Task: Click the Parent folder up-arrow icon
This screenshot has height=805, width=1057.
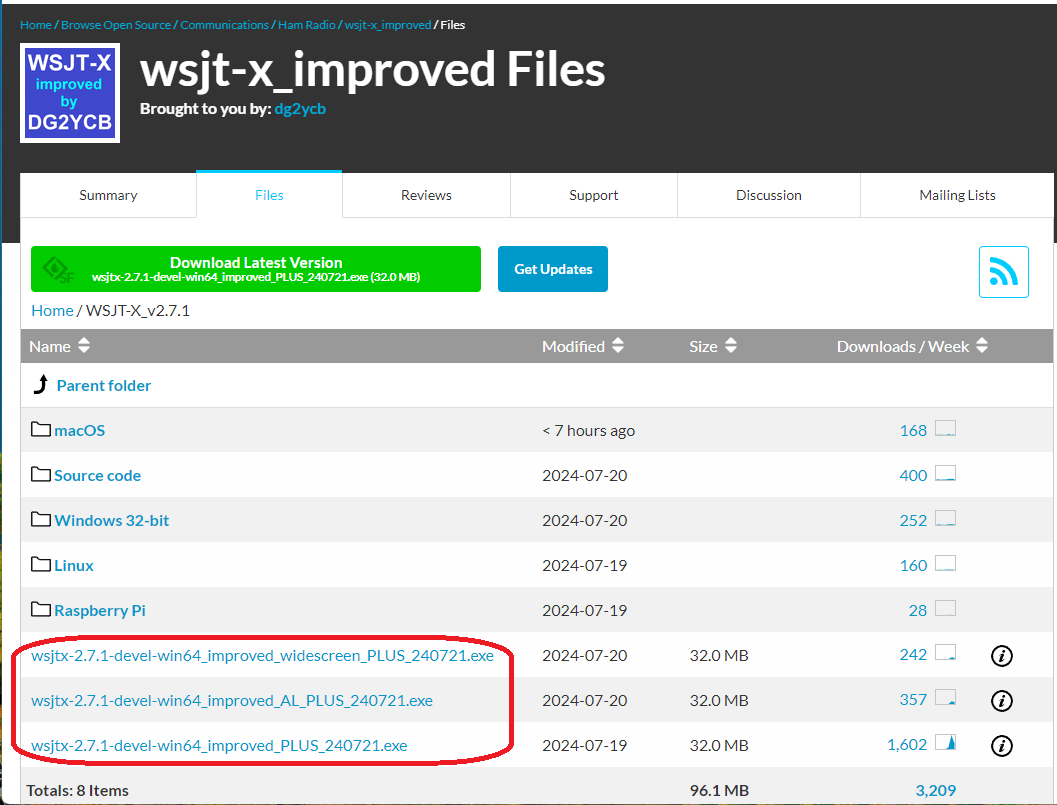Action: pos(41,384)
